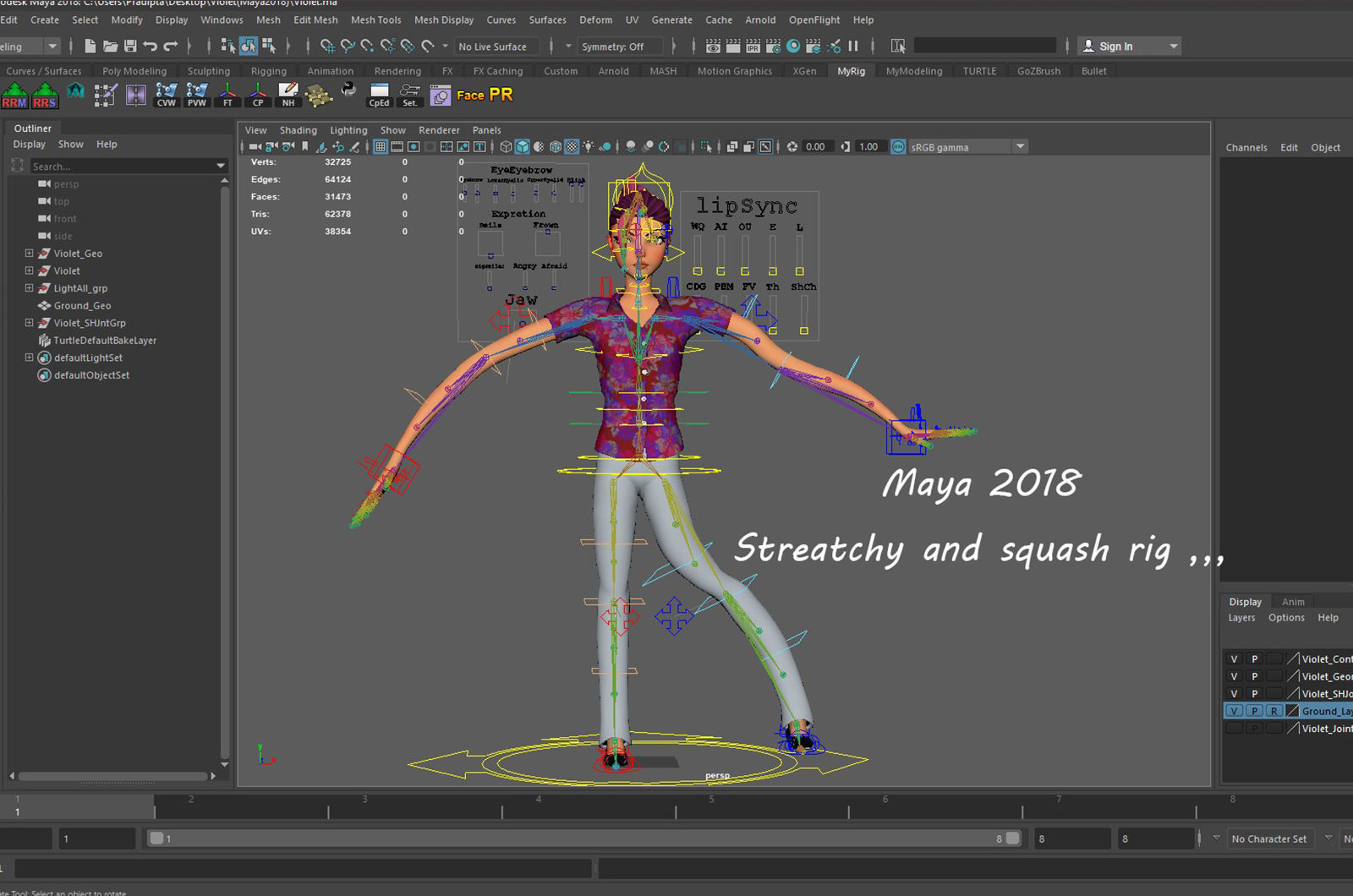Toggle smooth shade all cube icon
This screenshot has width=1353, height=896.
pyautogui.click(x=523, y=147)
